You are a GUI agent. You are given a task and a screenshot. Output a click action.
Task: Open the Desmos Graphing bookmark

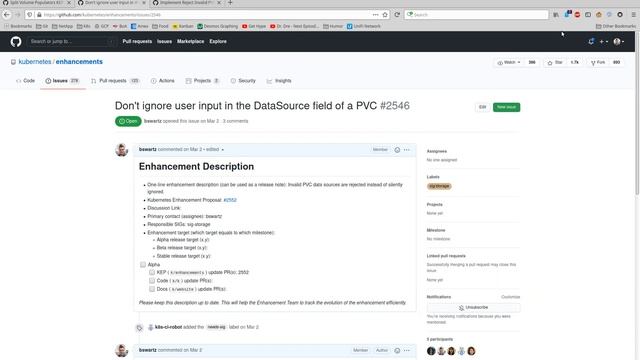click(x=218, y=26)
